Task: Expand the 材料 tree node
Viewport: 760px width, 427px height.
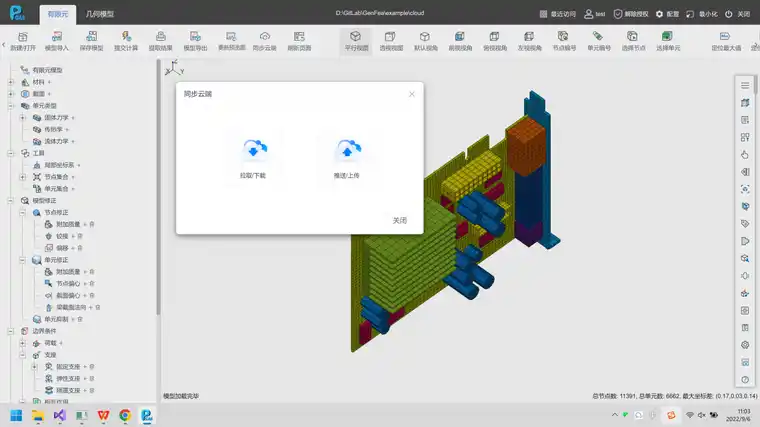Action: click(x=11, y=82)
